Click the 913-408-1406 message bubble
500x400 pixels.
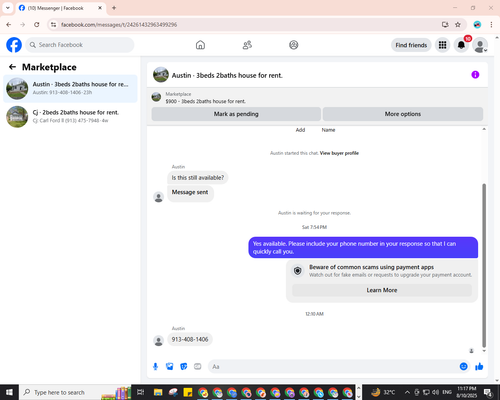tap(190, 339)
